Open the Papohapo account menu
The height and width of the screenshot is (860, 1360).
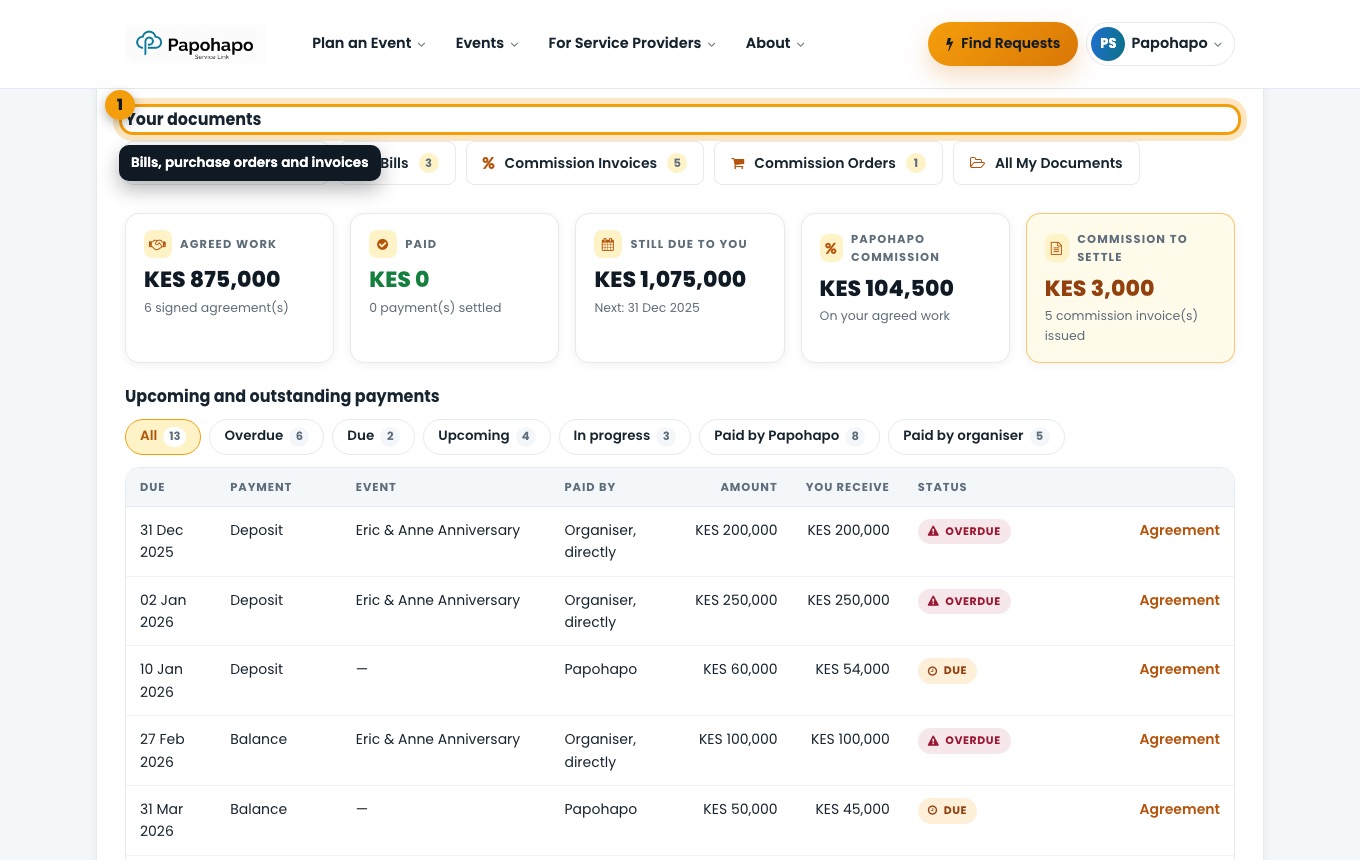coord(1161,44)
